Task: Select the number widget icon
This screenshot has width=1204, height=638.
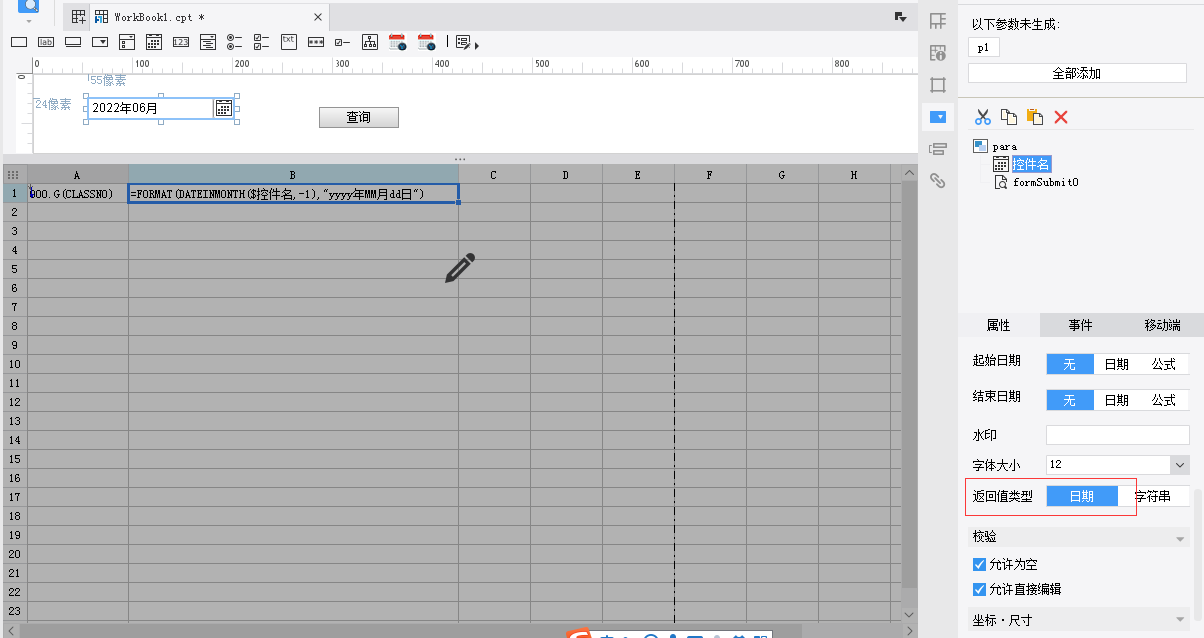Action: tap(181, 42)
